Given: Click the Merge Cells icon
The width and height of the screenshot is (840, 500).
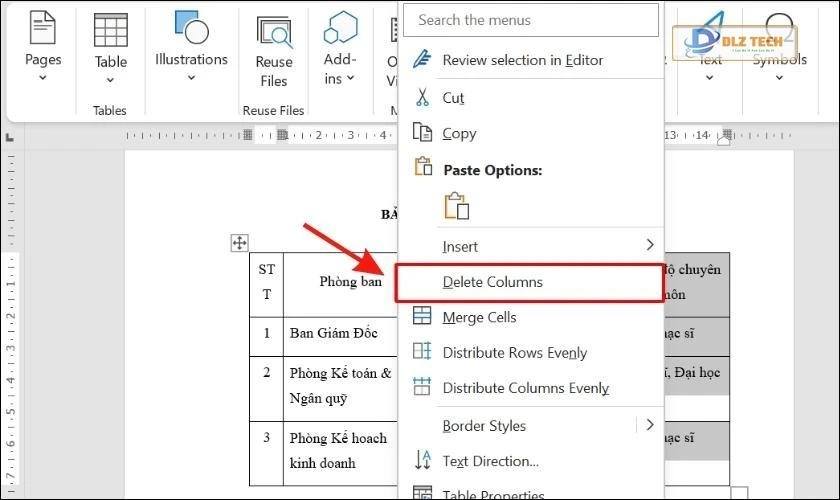Looking at the screenshot, I should point(423,317).
